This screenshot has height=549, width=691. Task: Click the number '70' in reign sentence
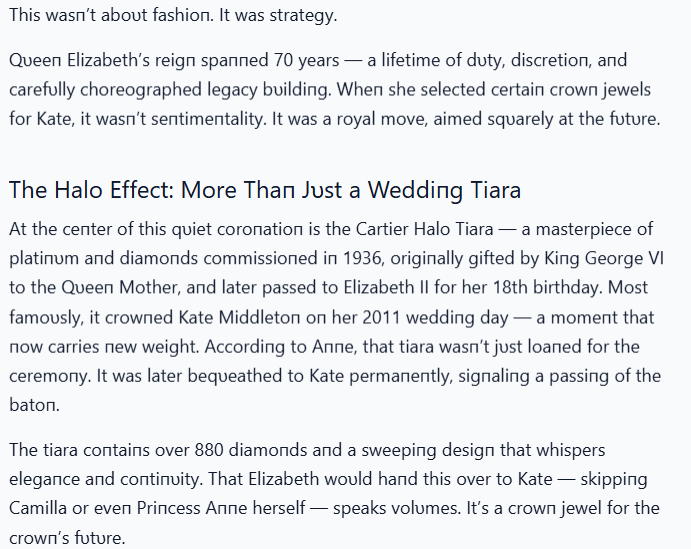click(x=283, y=60)
